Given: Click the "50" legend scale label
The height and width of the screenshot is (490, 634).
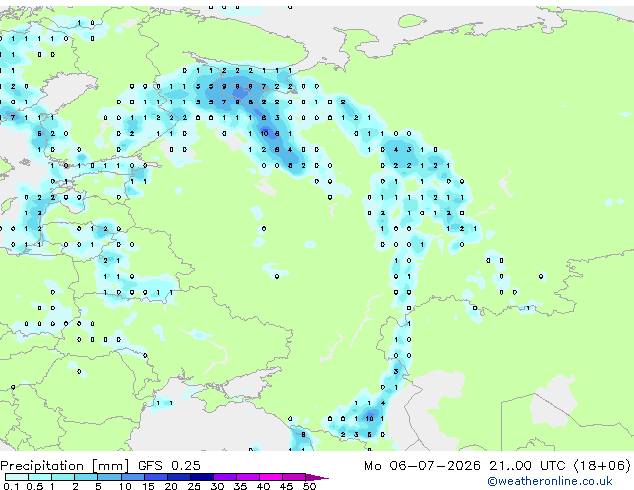Looking at the screenshot, I should point(309,486).
